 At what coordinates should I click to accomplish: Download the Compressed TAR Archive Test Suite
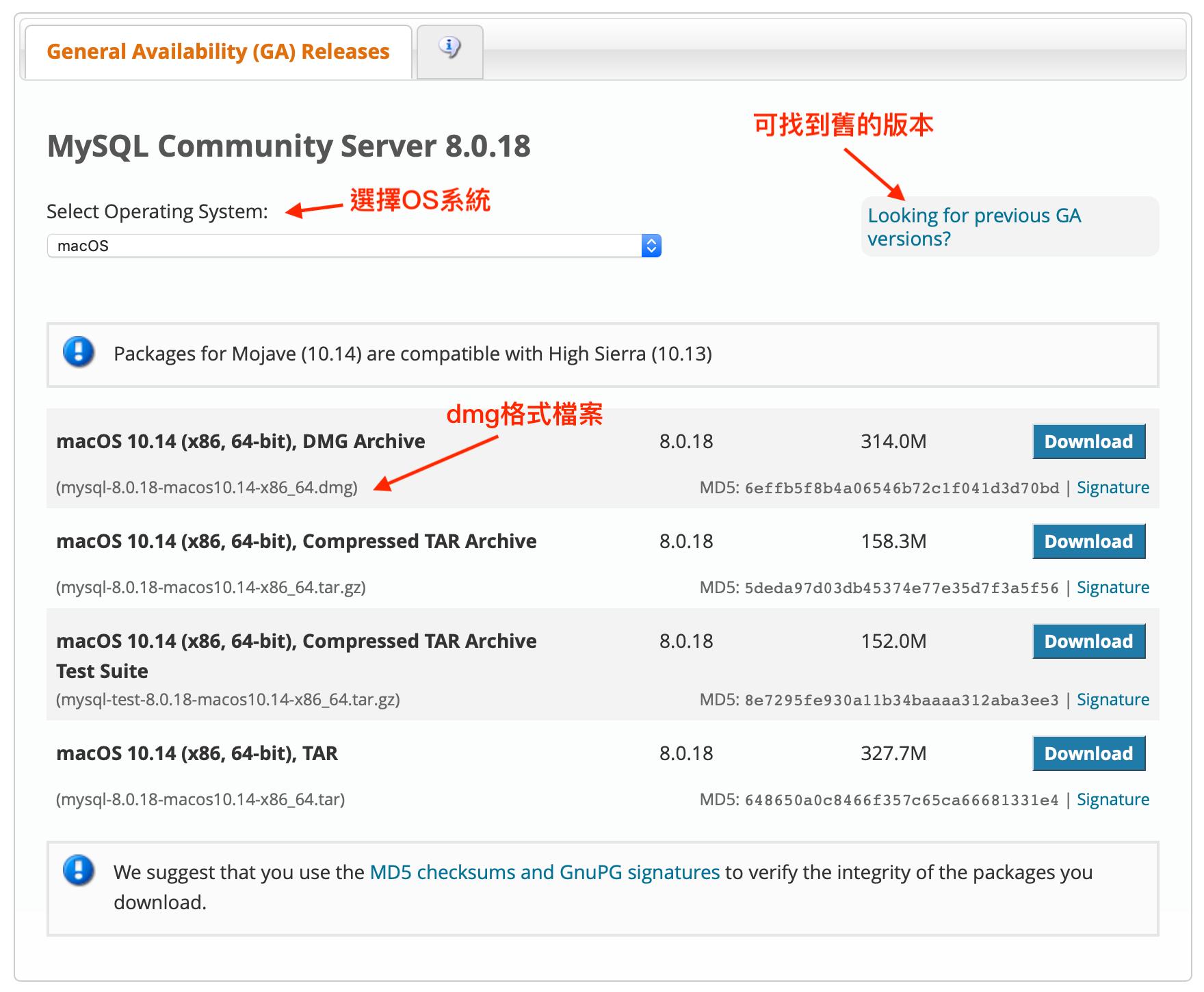pyautogui.click(x=1088, y=641)
